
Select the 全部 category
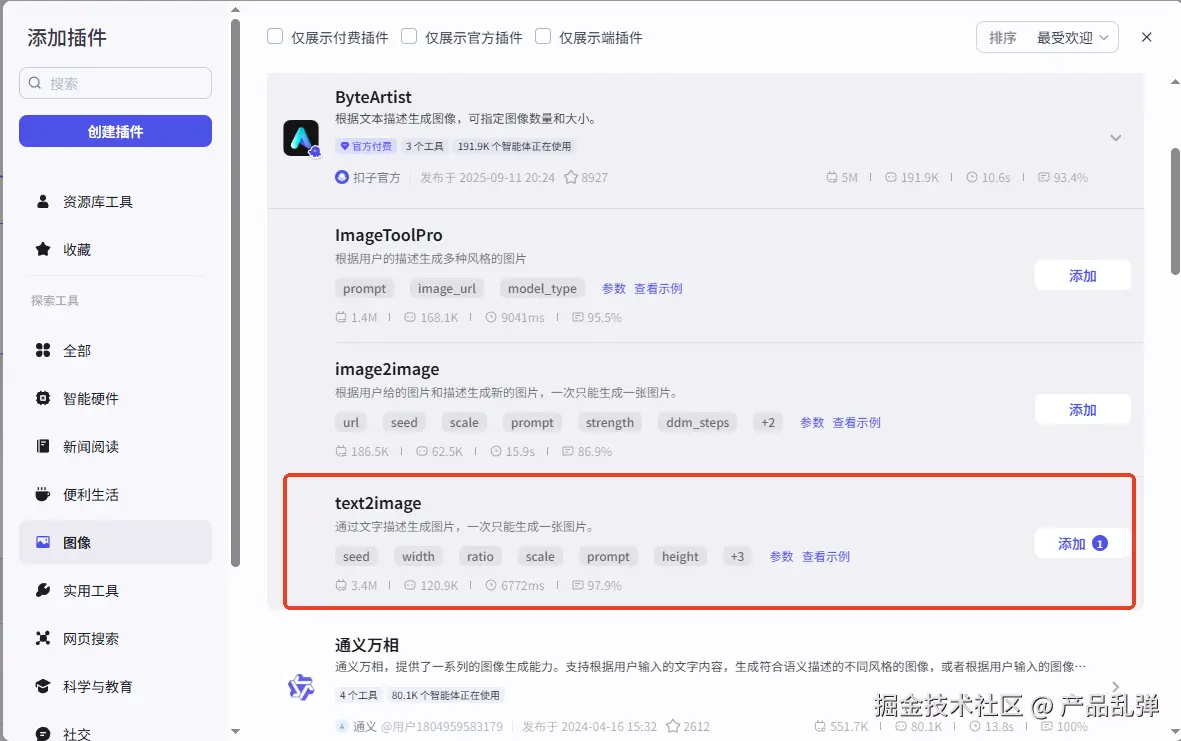[115, 350]
